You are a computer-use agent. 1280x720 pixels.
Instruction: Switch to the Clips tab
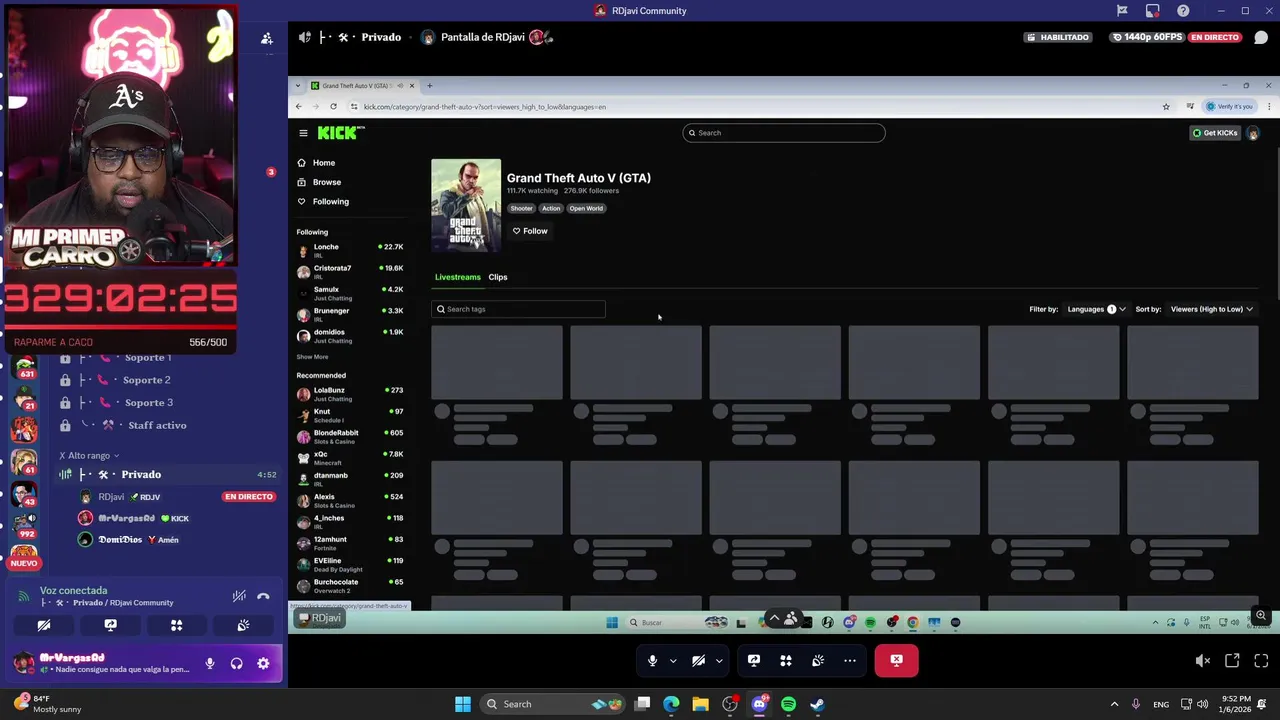point(498,277)
